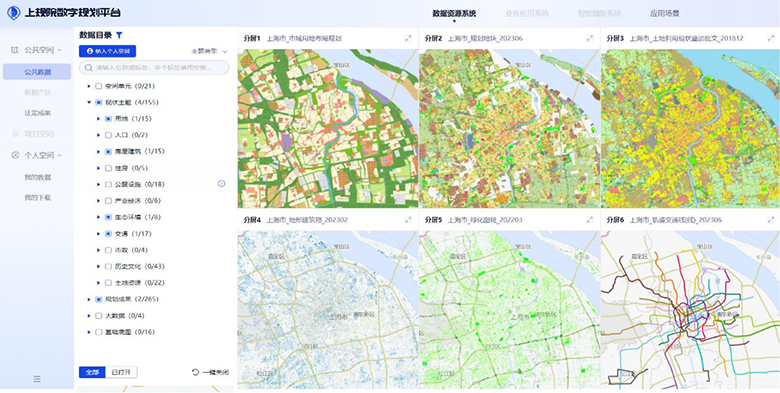Viewport: 780px width, 393px height.
Task: Click the 分屏2 planning parcels map thumbnail
Action: click(509, 128)
